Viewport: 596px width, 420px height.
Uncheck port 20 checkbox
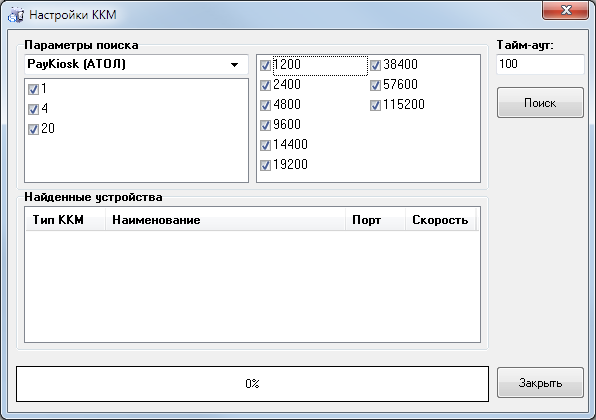33,129
